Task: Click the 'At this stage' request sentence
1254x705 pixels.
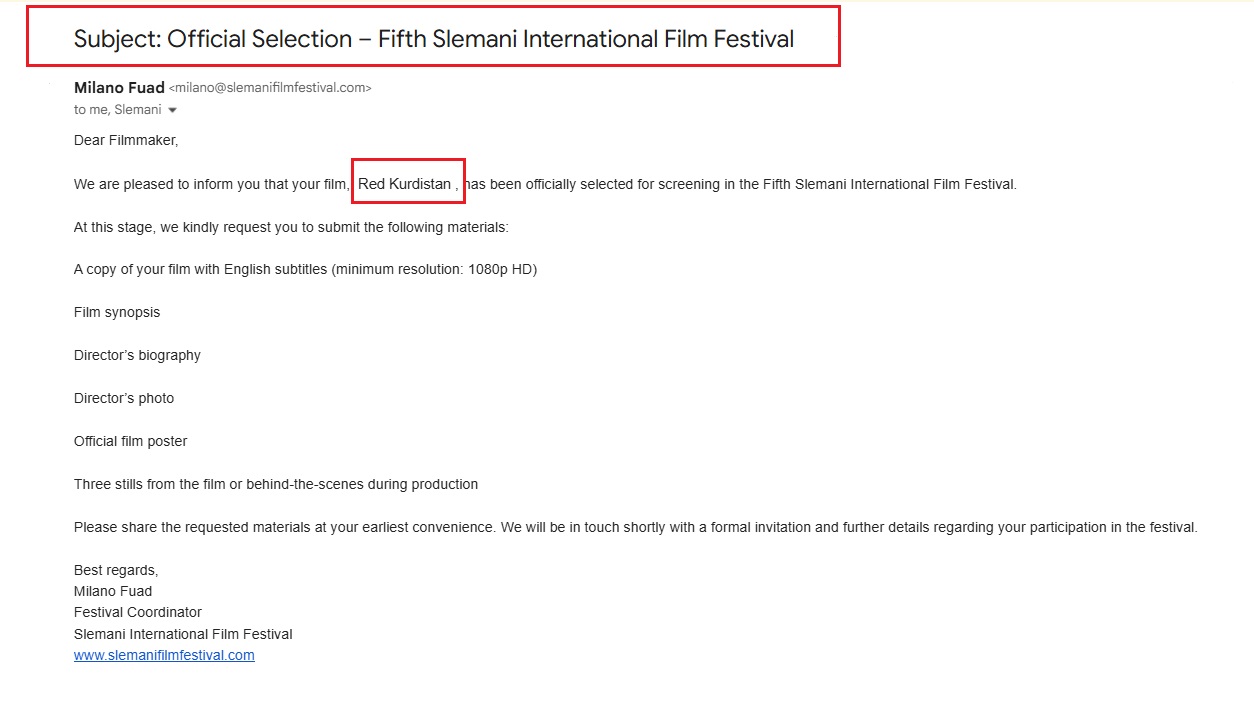Action: click(x=292, y=227)
